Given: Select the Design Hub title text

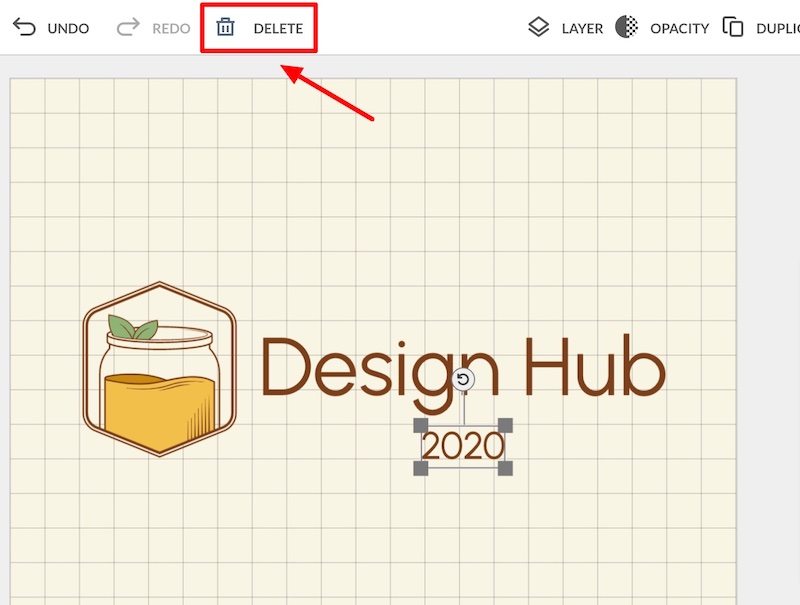Looking at the screenshot, I should (x=462, y=369).
